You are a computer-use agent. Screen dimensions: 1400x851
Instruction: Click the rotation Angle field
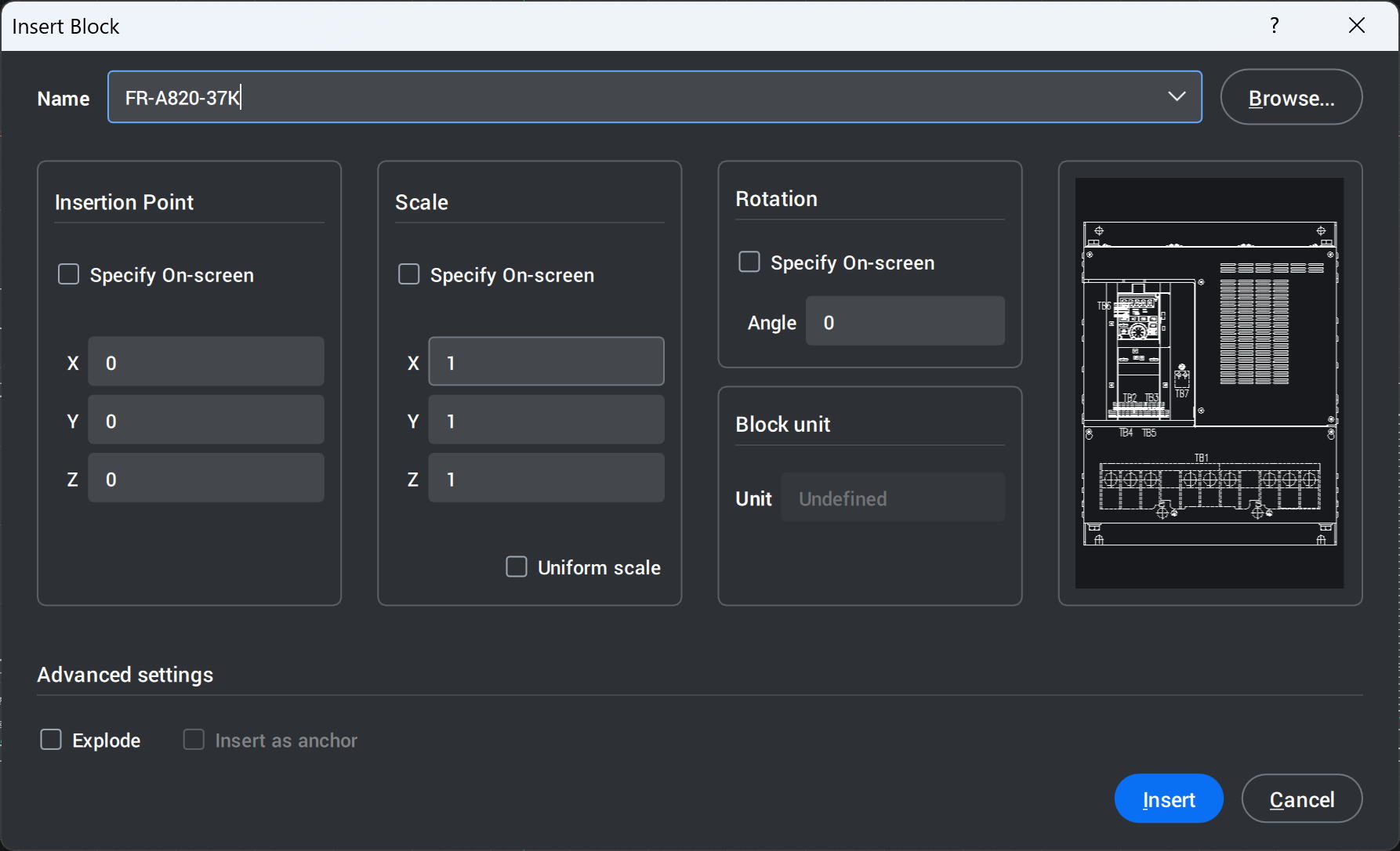coord(905,321)
